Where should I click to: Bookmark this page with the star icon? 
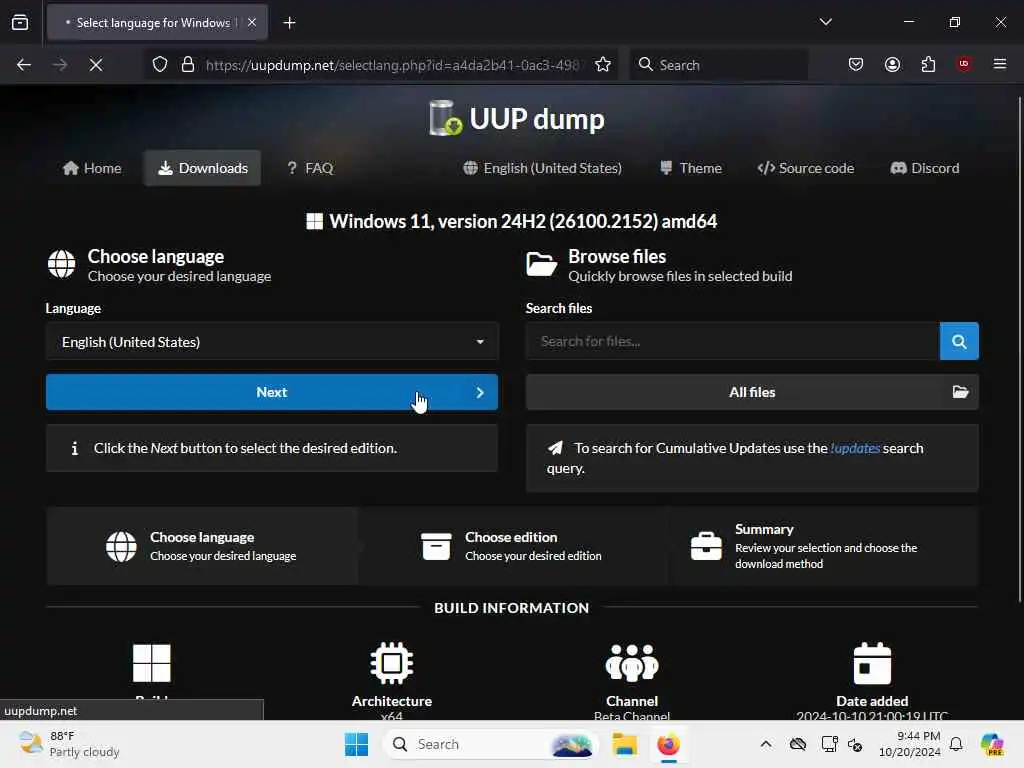[x=603, y=65]
